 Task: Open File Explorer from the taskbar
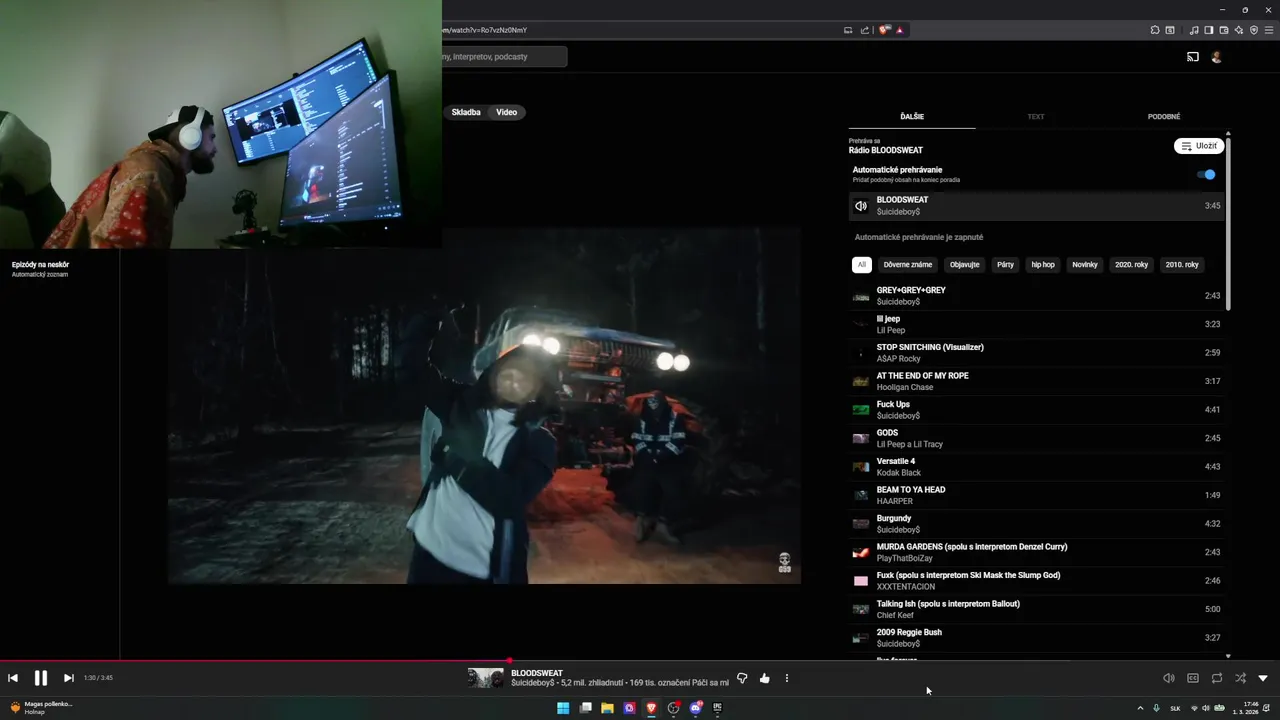click(x=607, y=708)
